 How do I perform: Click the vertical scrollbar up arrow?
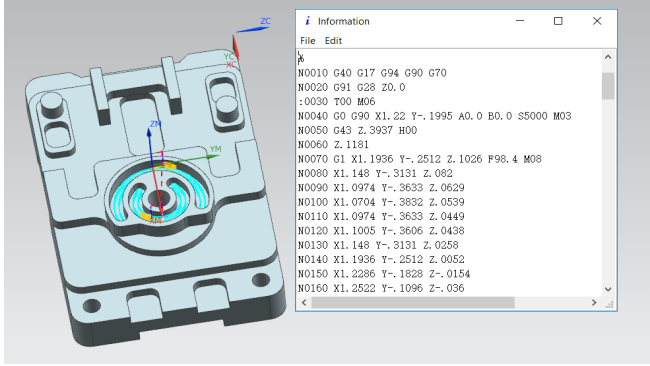(608, 57)
